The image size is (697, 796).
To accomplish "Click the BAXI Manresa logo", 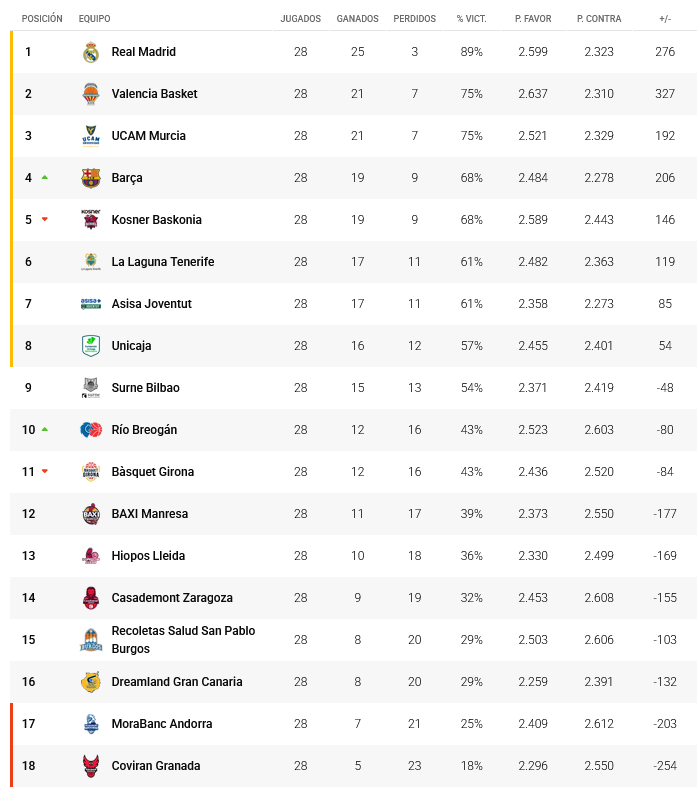I will (91, 514).
